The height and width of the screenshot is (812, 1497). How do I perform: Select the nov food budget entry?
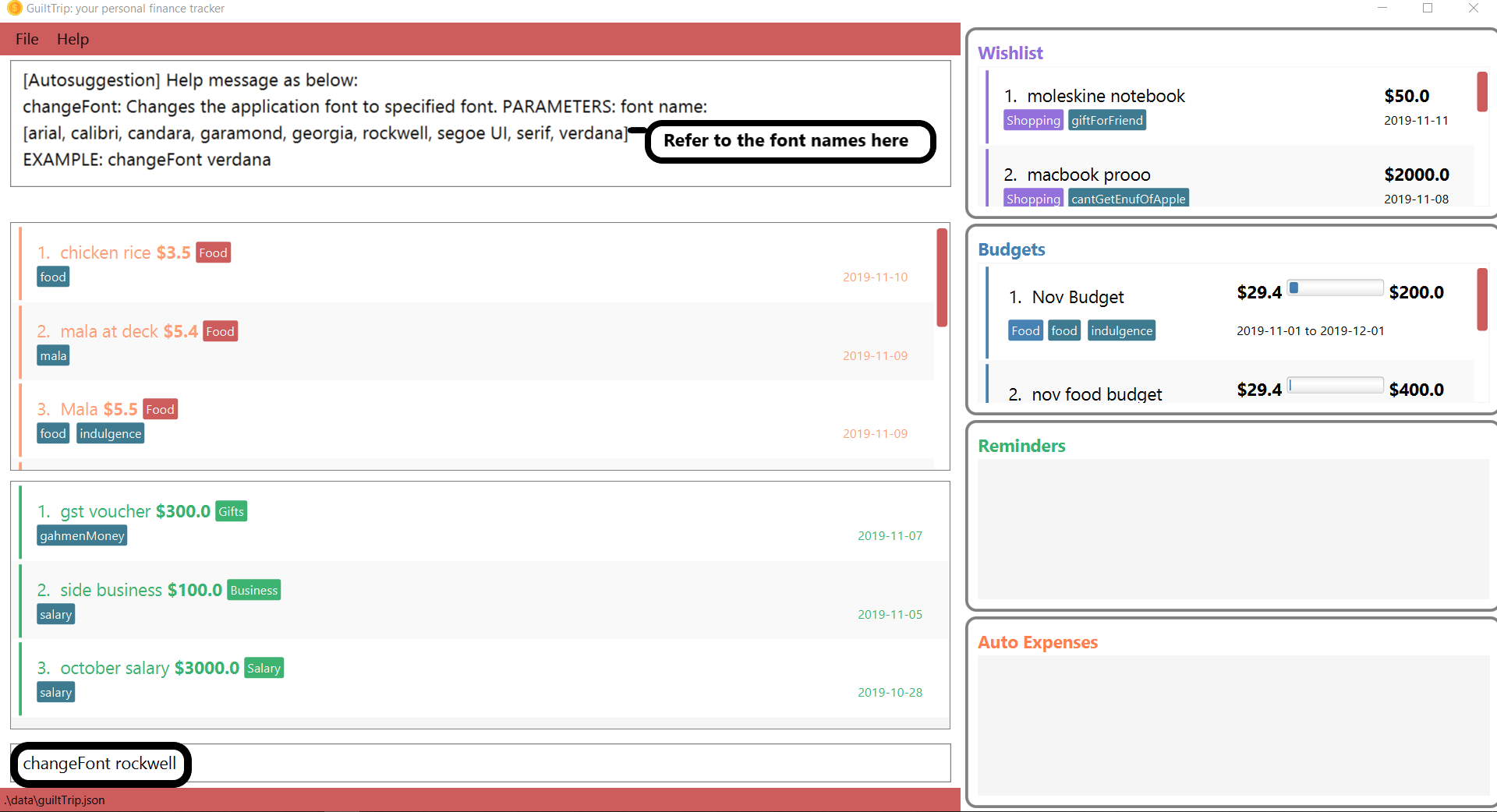click(1230, 383)
